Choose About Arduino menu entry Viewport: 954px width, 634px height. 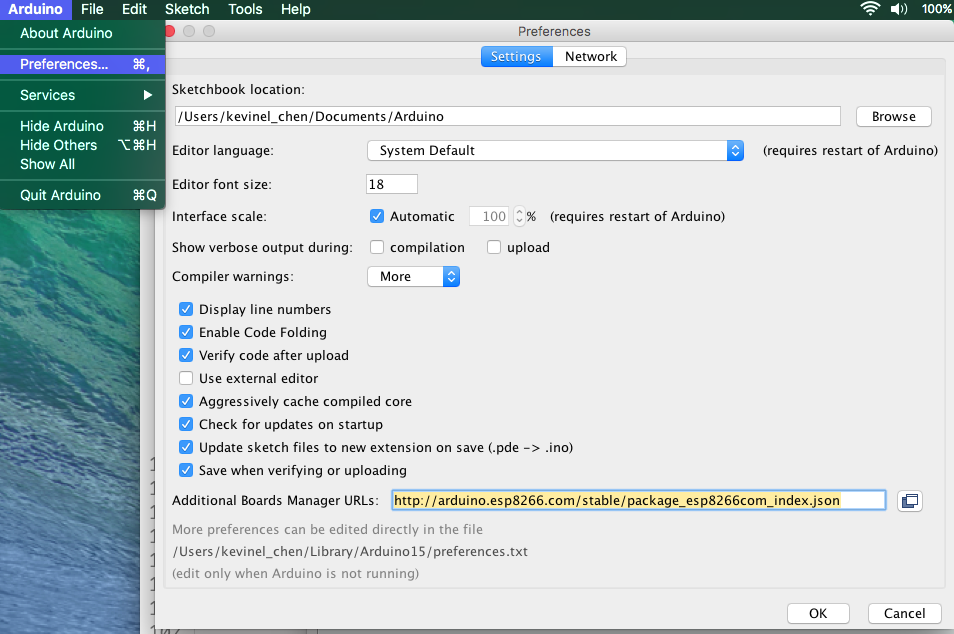(83, 33)
